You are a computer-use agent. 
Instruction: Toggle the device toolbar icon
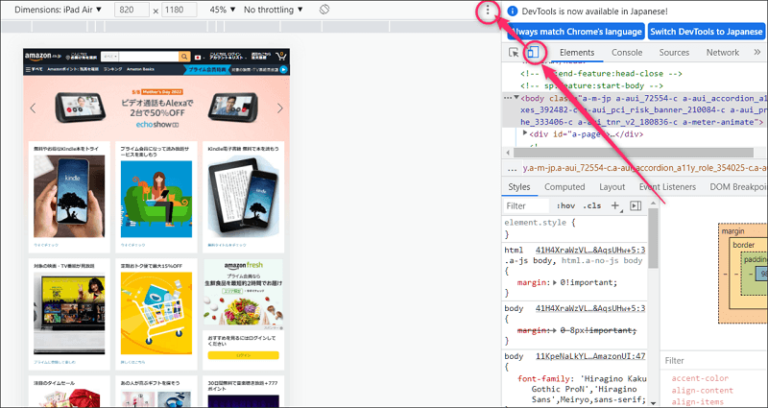(x=534, y=53)
